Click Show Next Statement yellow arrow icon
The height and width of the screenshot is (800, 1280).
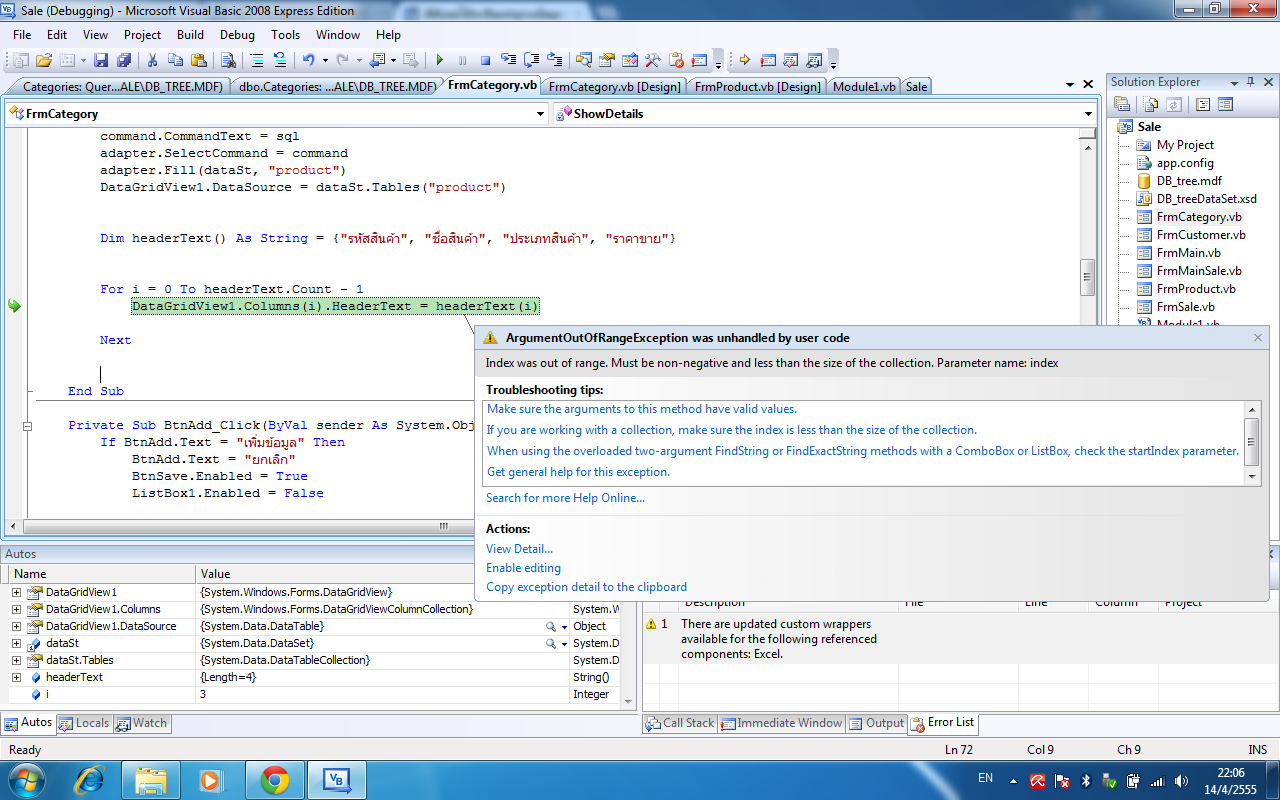point(745,60)
